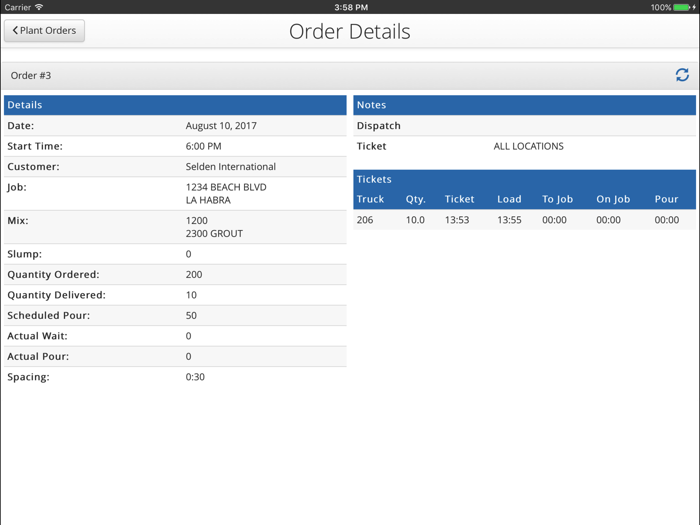Select mix description 2300 GROUT
Screen dimensions: 700x525
pyautogui.click(x=214, y=233)
